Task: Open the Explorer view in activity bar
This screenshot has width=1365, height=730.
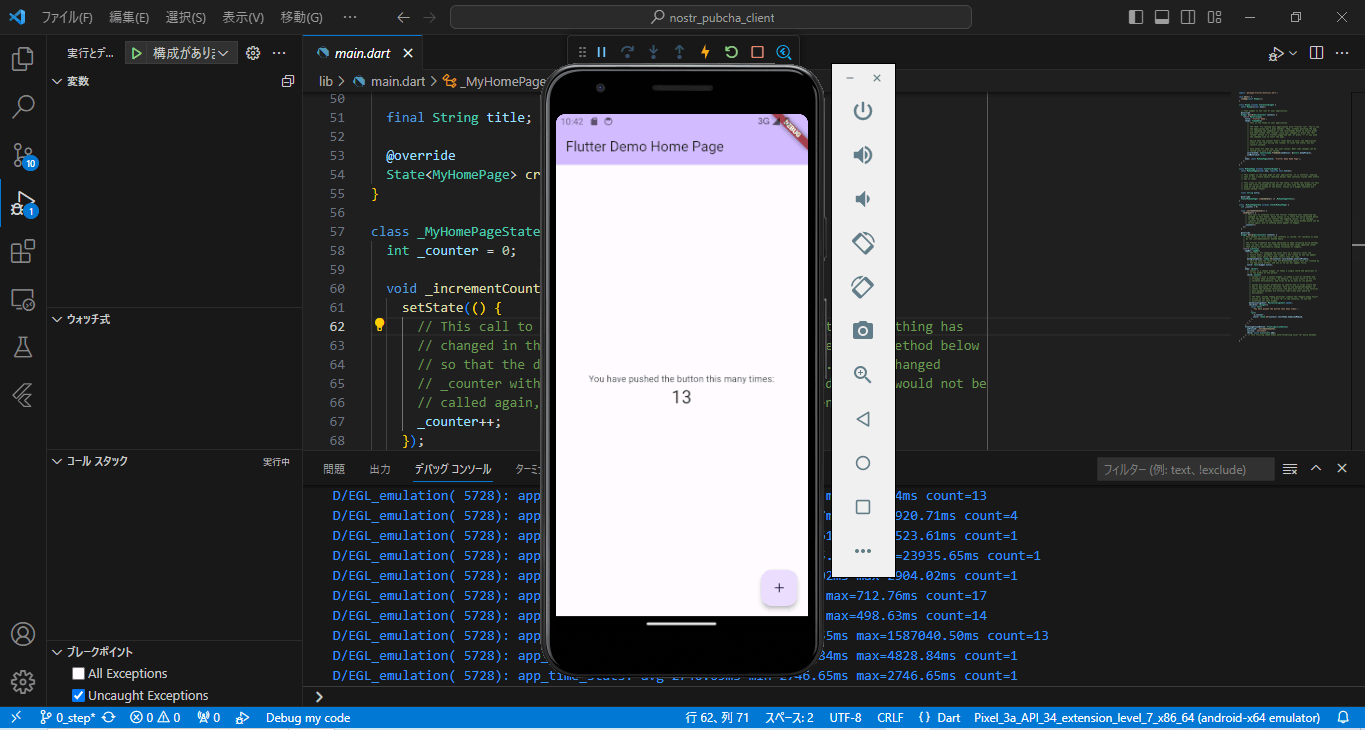Action: coord(23,59)
